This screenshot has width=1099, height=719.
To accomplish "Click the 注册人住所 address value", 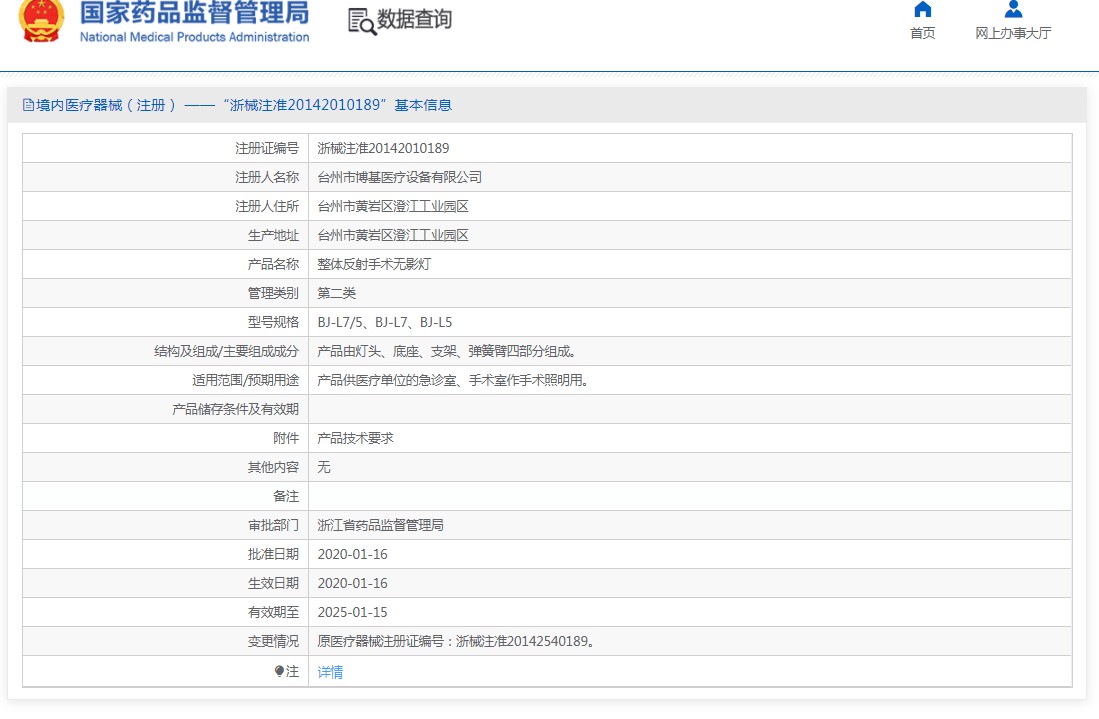I will (x=392, y=206).
